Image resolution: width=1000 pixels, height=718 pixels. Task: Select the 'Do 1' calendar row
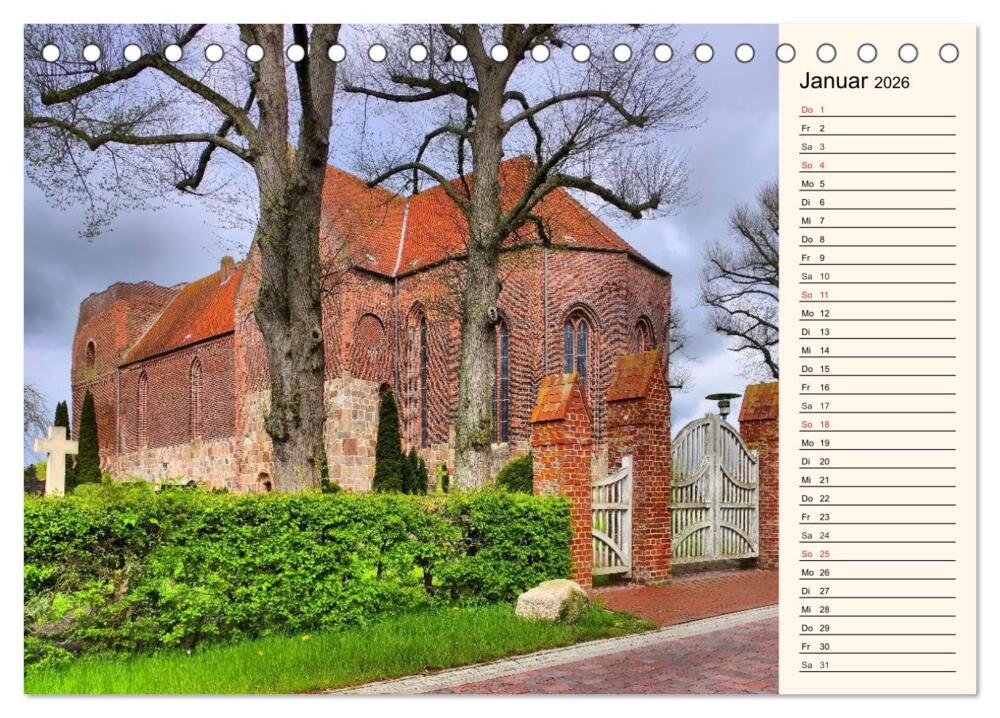point(878,110)
